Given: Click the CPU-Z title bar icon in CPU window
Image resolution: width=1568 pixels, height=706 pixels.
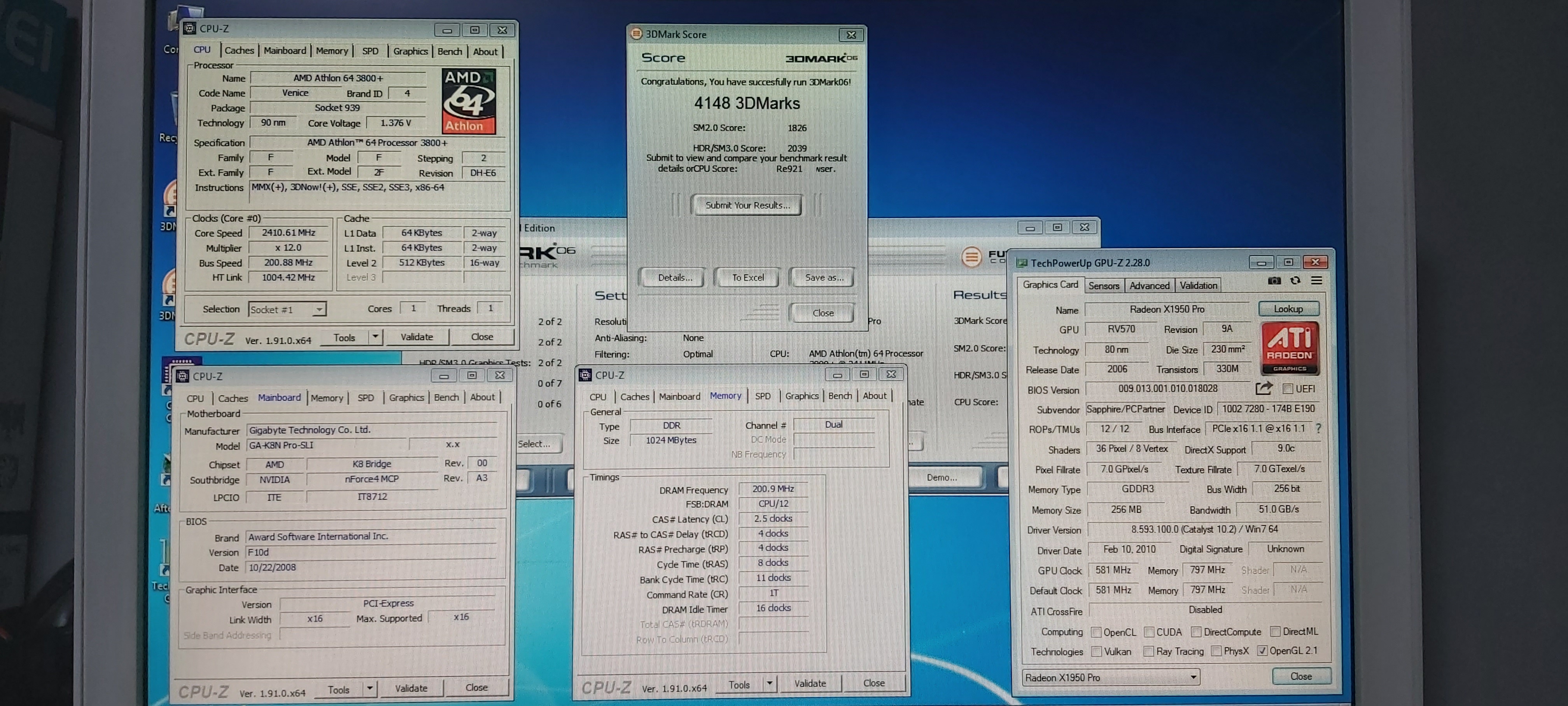Looking at the screenshot, I should (x=190, y=29).
